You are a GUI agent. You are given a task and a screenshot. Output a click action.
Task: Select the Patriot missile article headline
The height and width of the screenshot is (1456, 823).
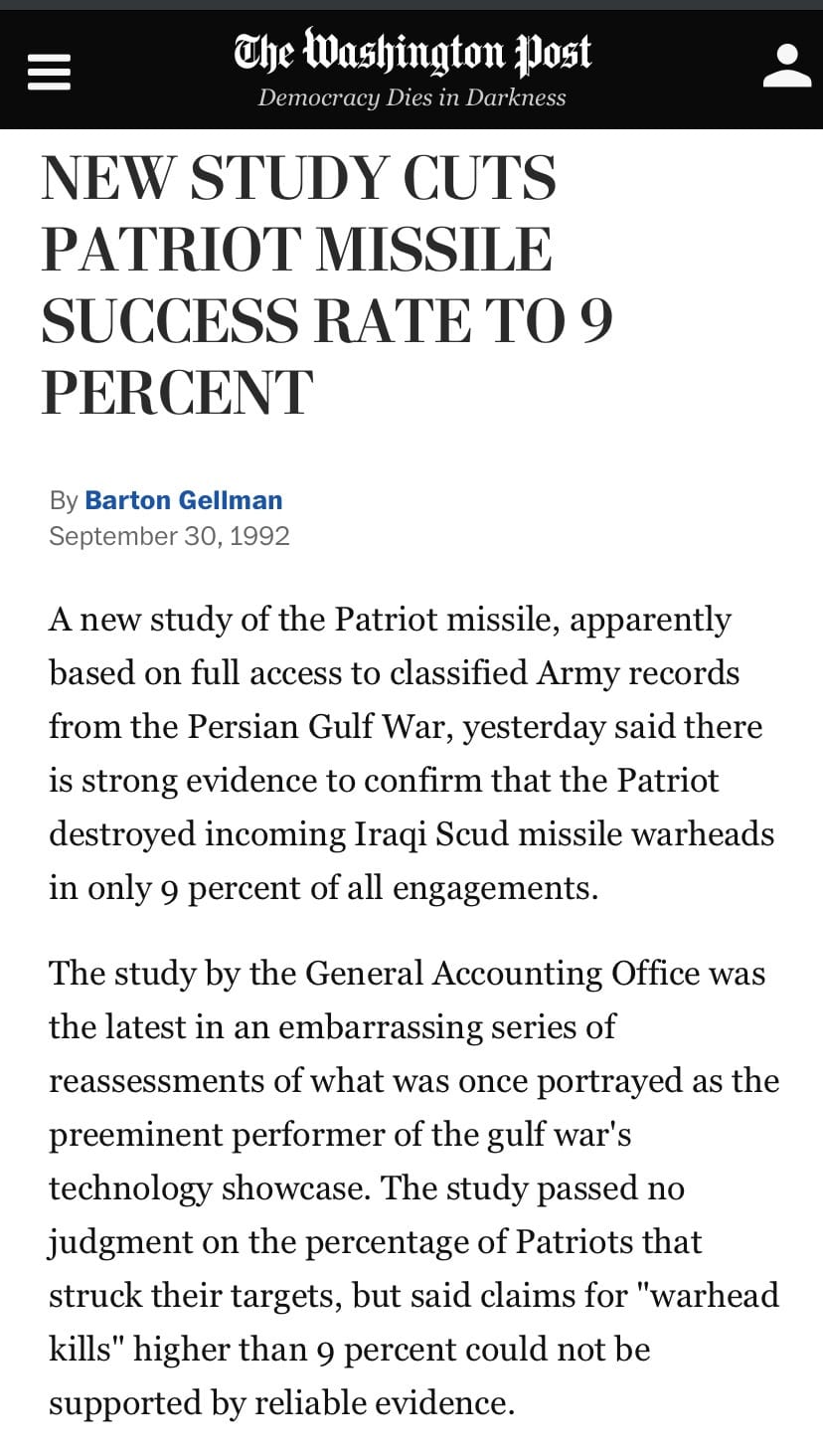tap(327, 285)
